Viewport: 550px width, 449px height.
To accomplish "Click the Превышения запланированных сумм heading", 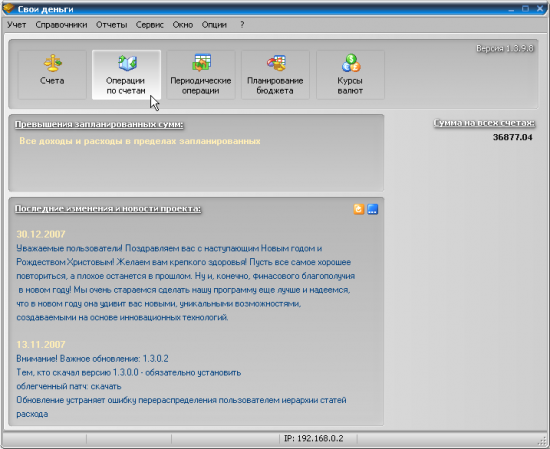I will (99, 125).
